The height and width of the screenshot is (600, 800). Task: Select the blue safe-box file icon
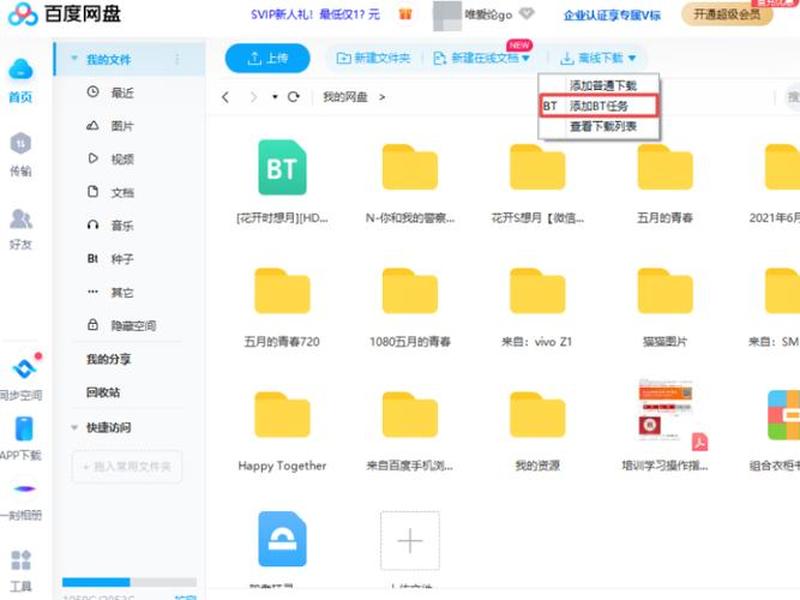282,539
